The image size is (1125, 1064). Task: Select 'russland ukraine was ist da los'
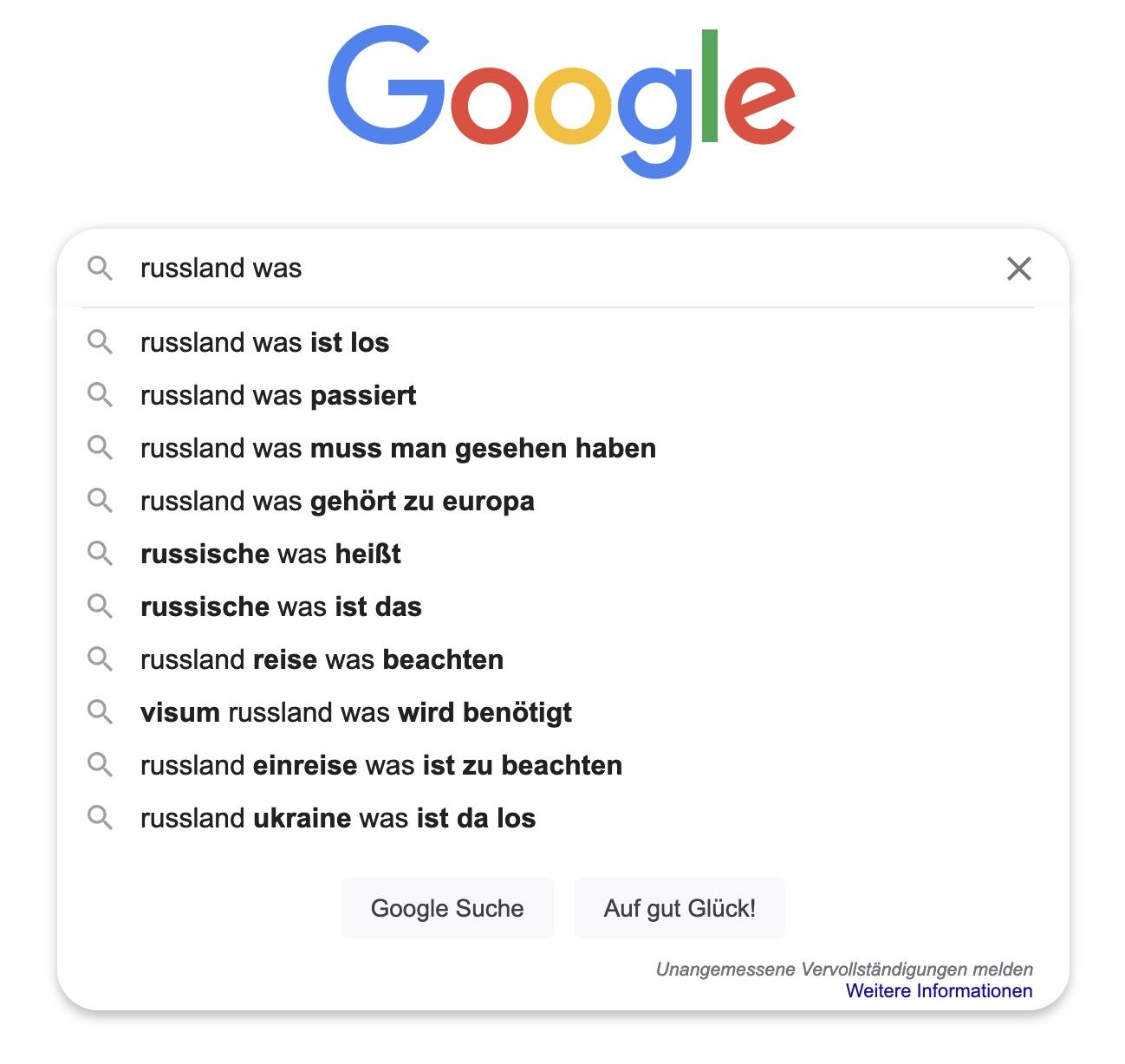point(337,818)
